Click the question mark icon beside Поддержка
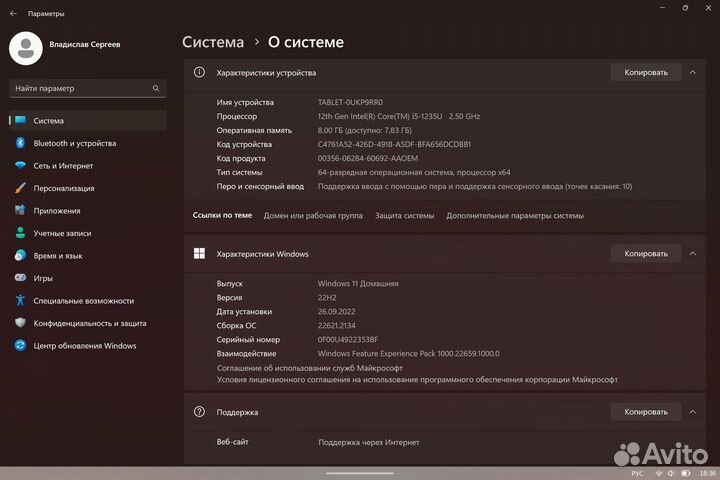Image resolution: width=720 pixels, height=480 pixels. pyautogui.click(x=199, y=412)
